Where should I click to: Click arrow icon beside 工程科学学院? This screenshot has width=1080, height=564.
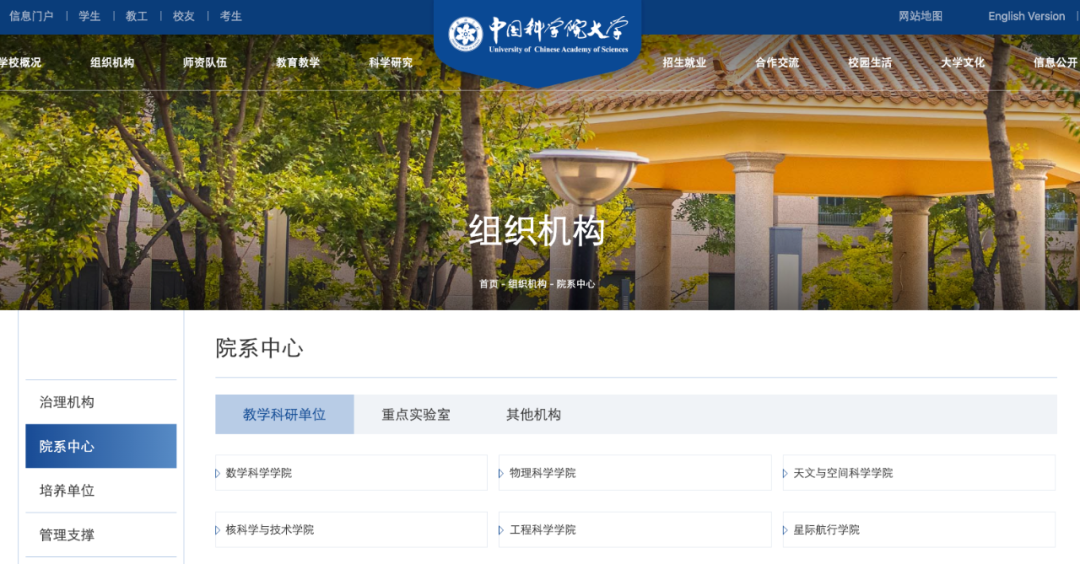[x=502, y=530]
